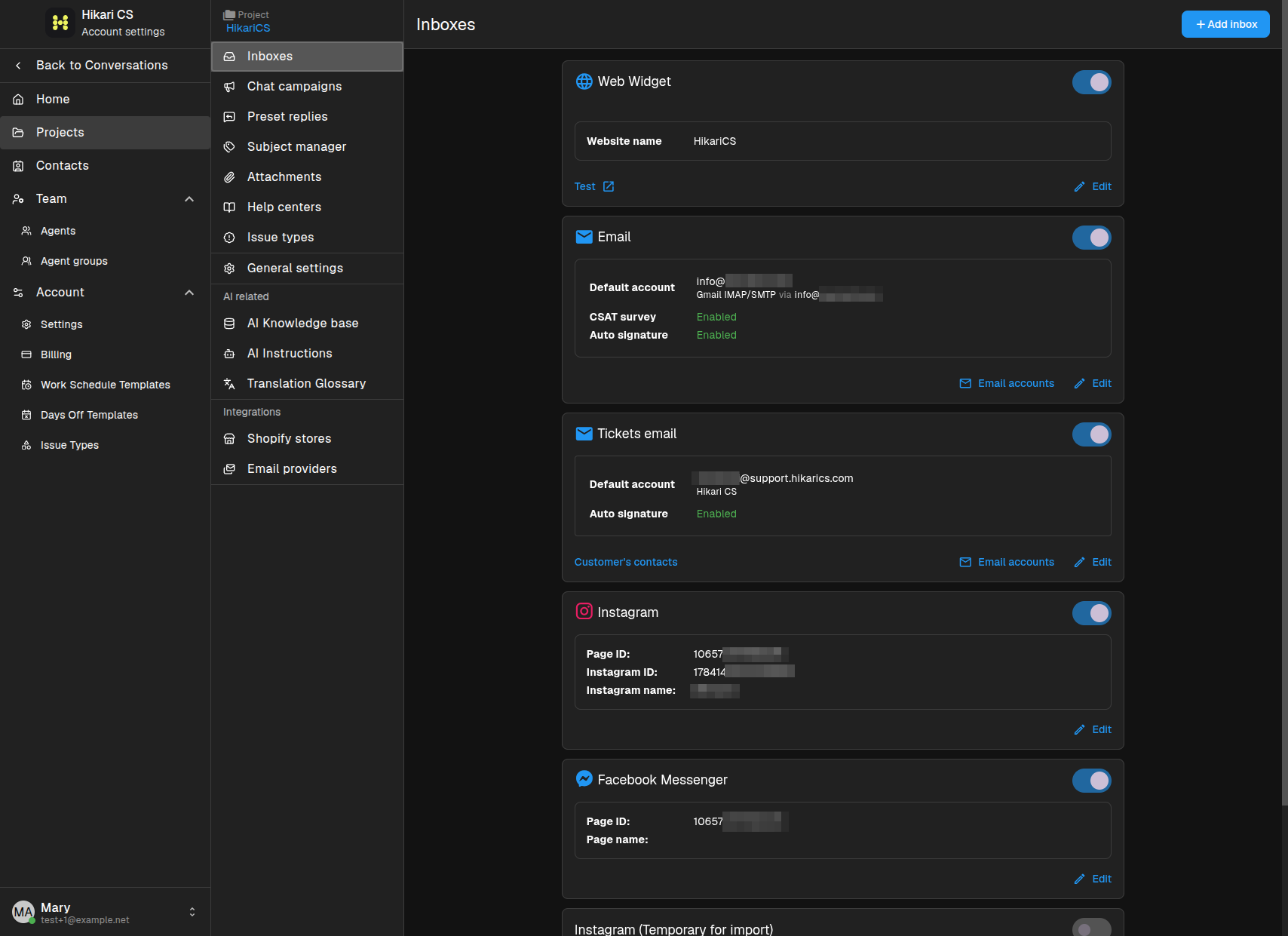
Task: Disable the Email inbox toggle
Action: click(x=1091, y=238)
